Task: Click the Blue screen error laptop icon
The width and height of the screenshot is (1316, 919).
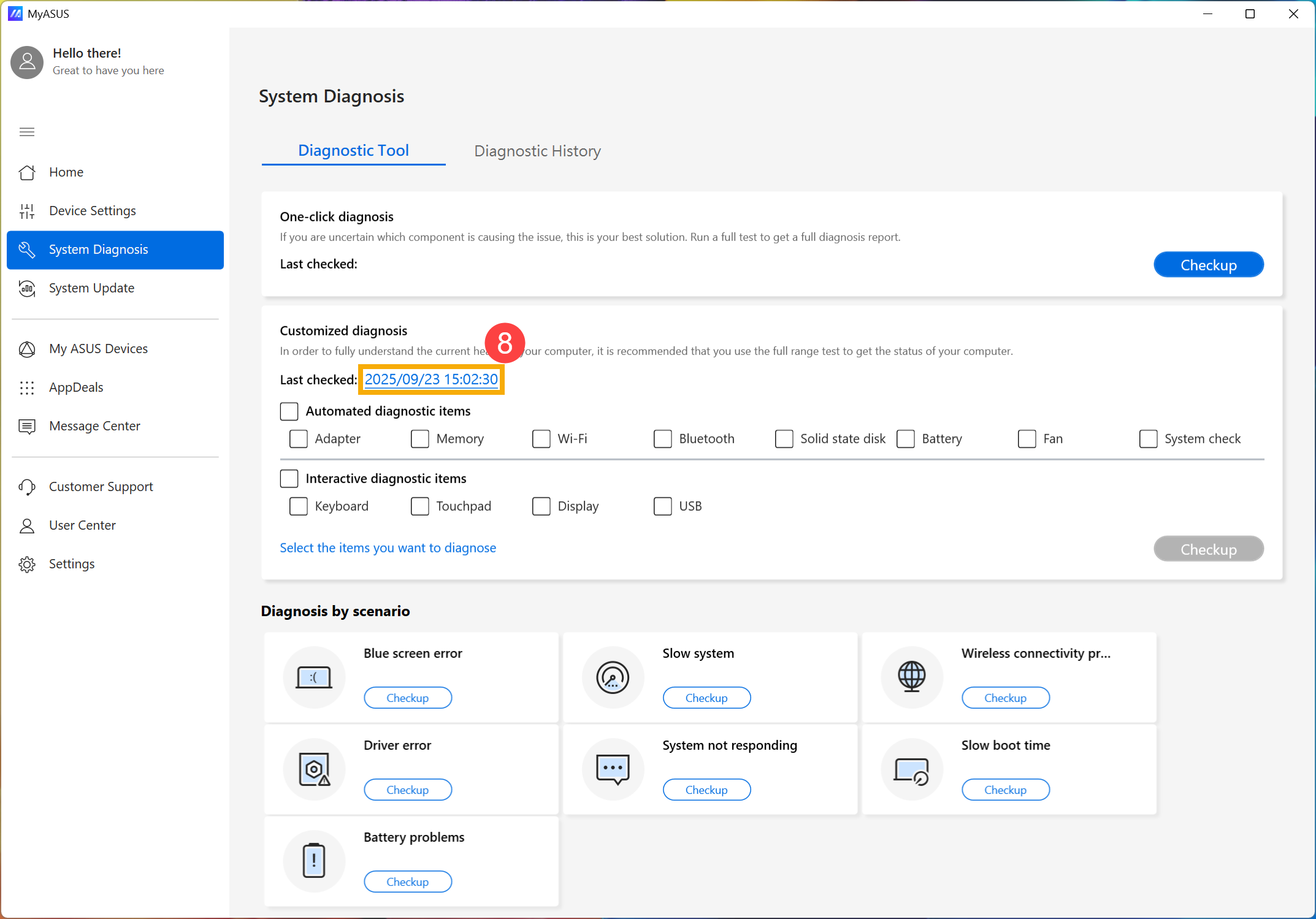Action: tap(314, 677)
